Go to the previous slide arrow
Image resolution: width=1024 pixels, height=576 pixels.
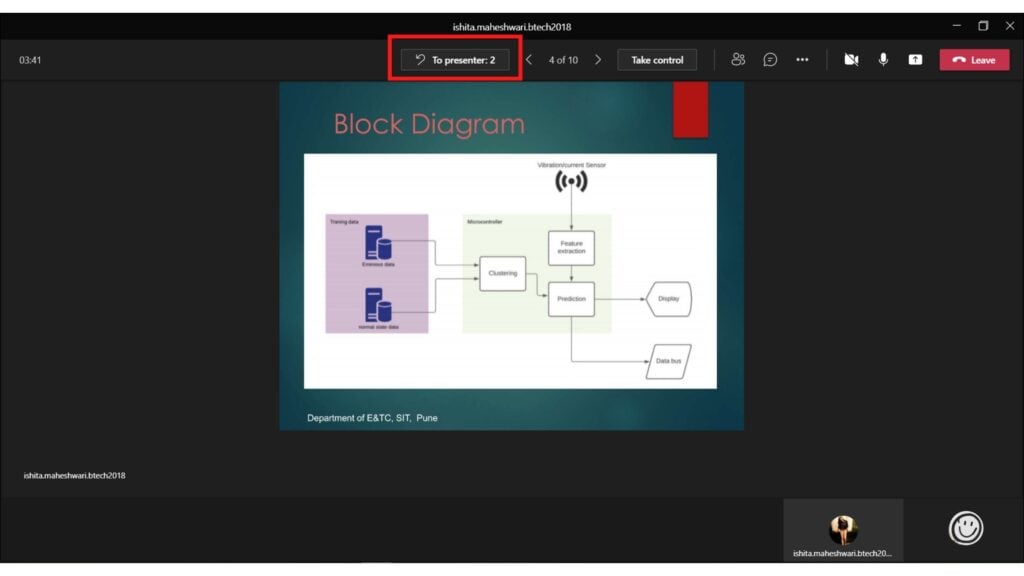tap(529, 59)
